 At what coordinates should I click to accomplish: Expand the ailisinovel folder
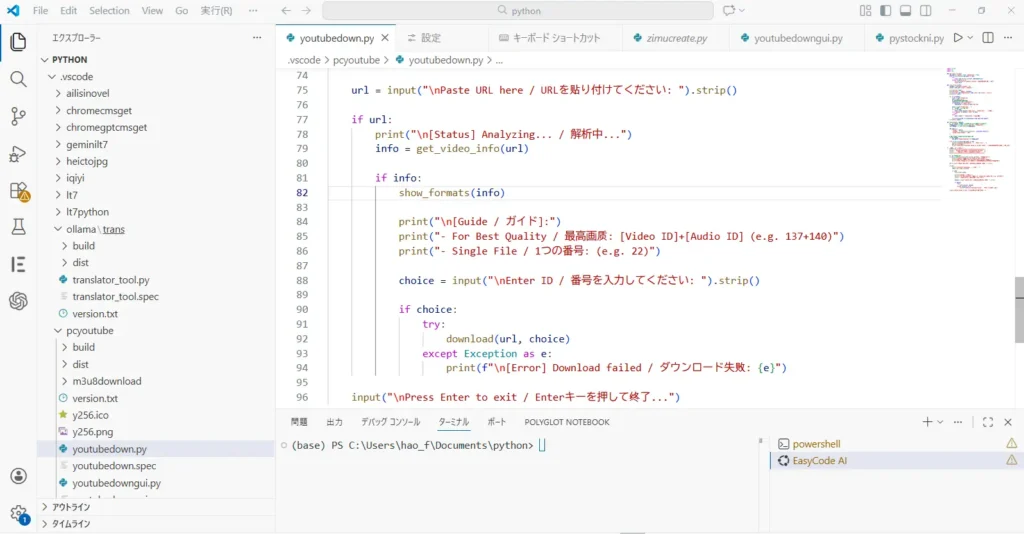coord(156,93)
